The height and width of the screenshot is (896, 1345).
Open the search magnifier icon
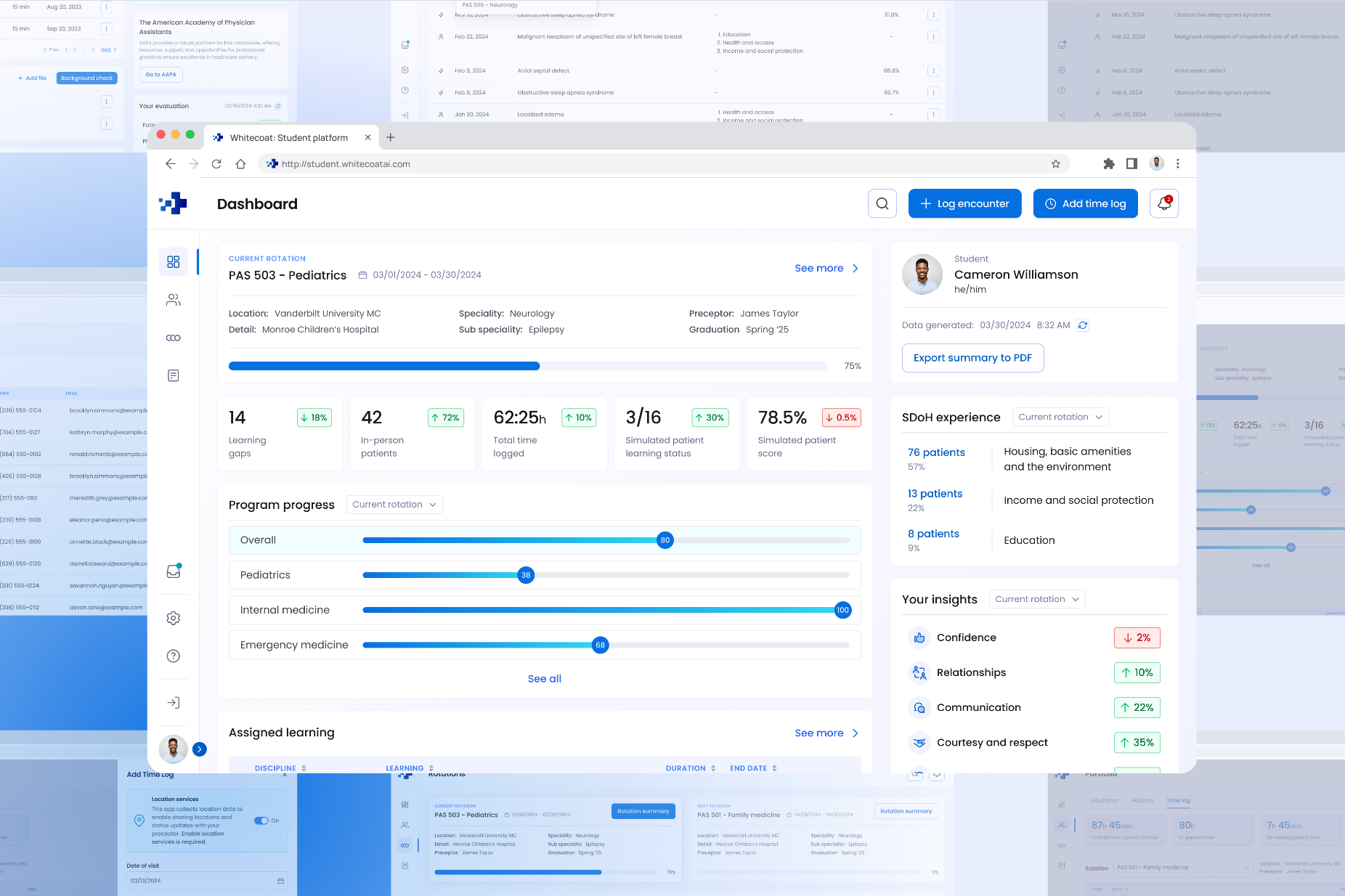(x=882, y=203)
